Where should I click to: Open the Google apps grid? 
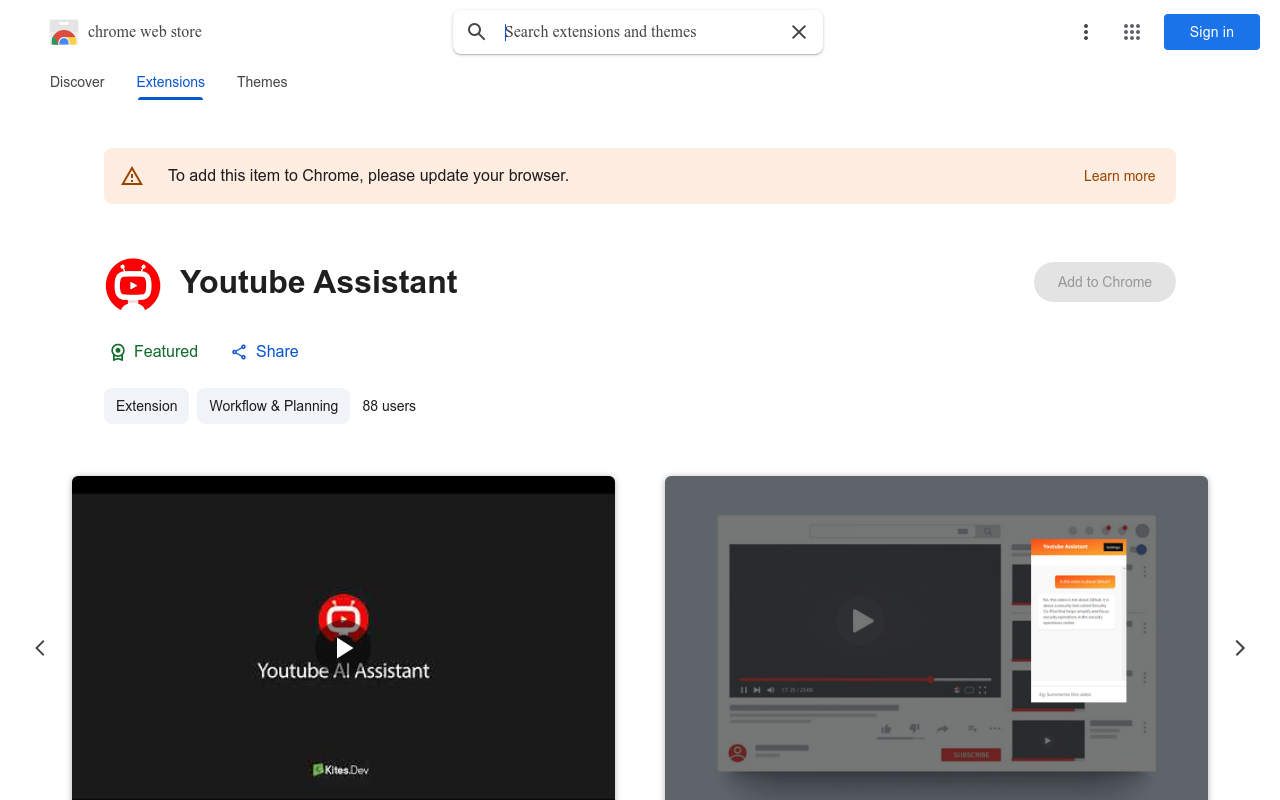tap(1132, 32)
